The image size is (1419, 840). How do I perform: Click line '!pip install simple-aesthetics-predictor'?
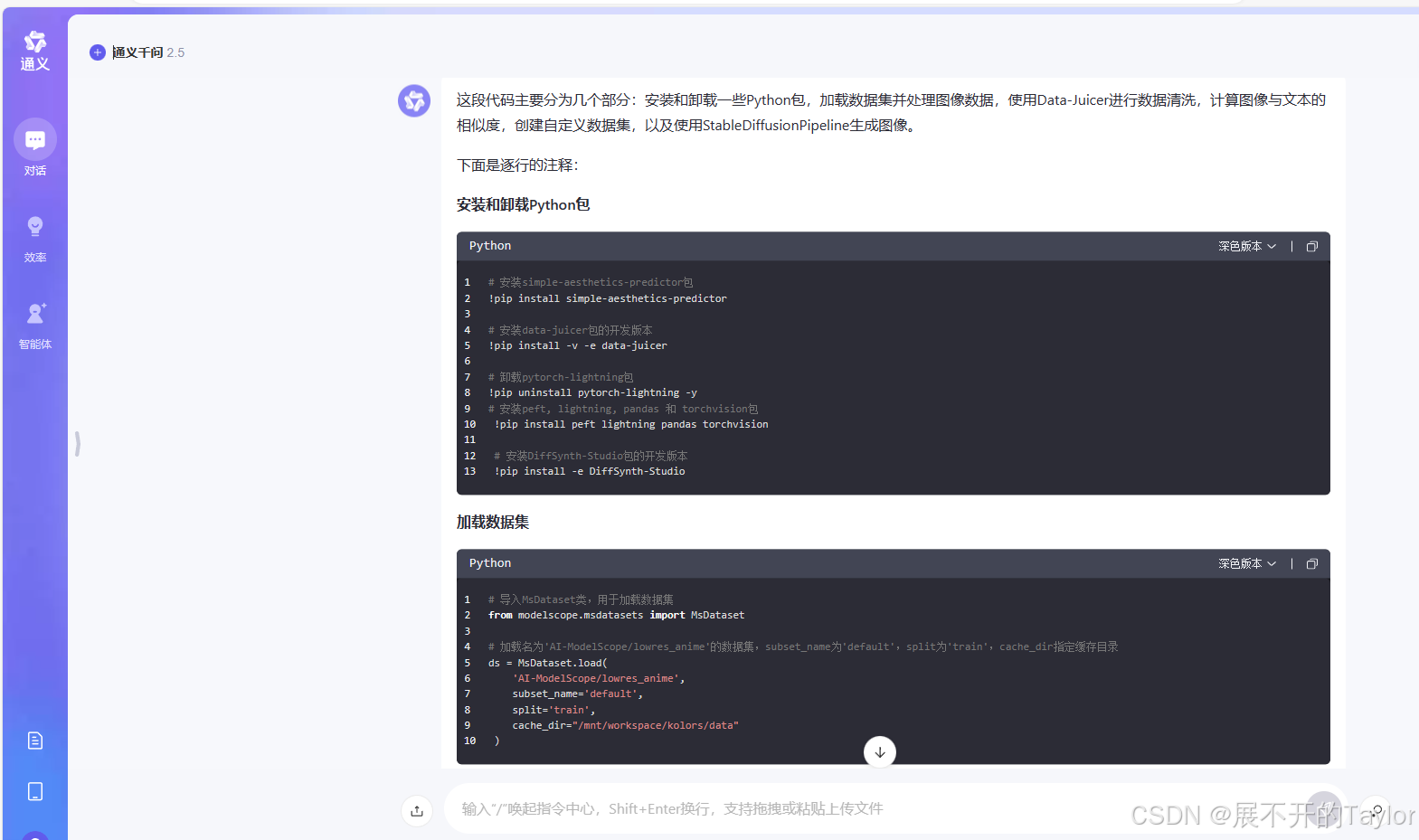click(608, 298)
